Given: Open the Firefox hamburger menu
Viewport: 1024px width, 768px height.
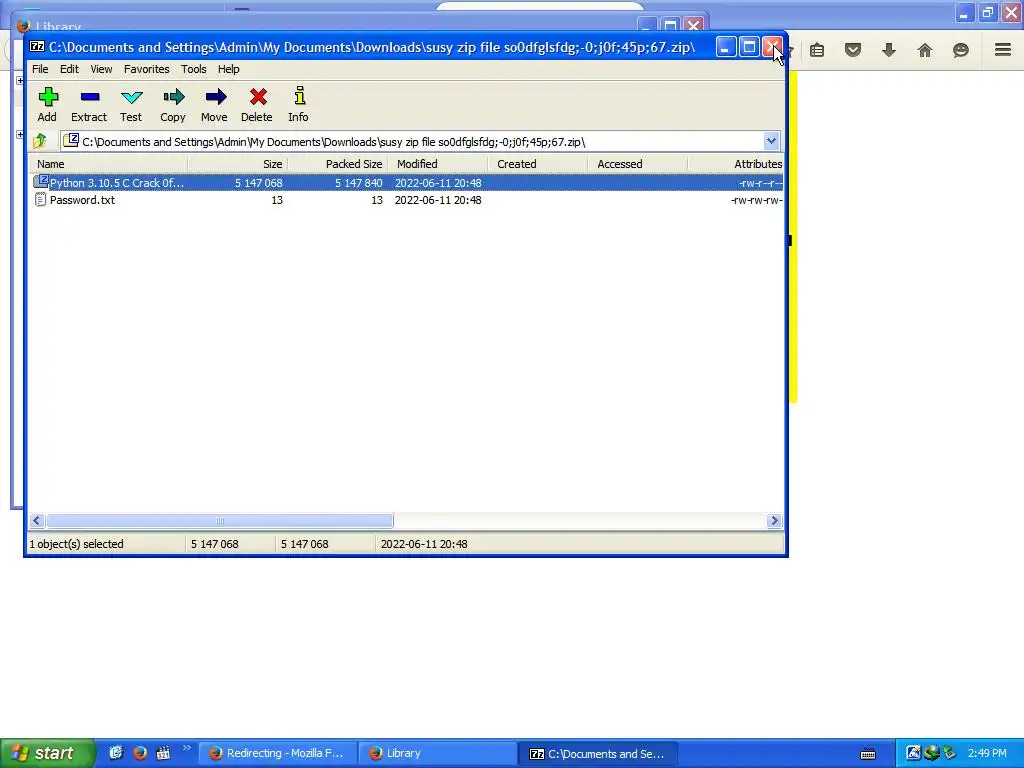Looking at the screenshot, I should 1002,50.
